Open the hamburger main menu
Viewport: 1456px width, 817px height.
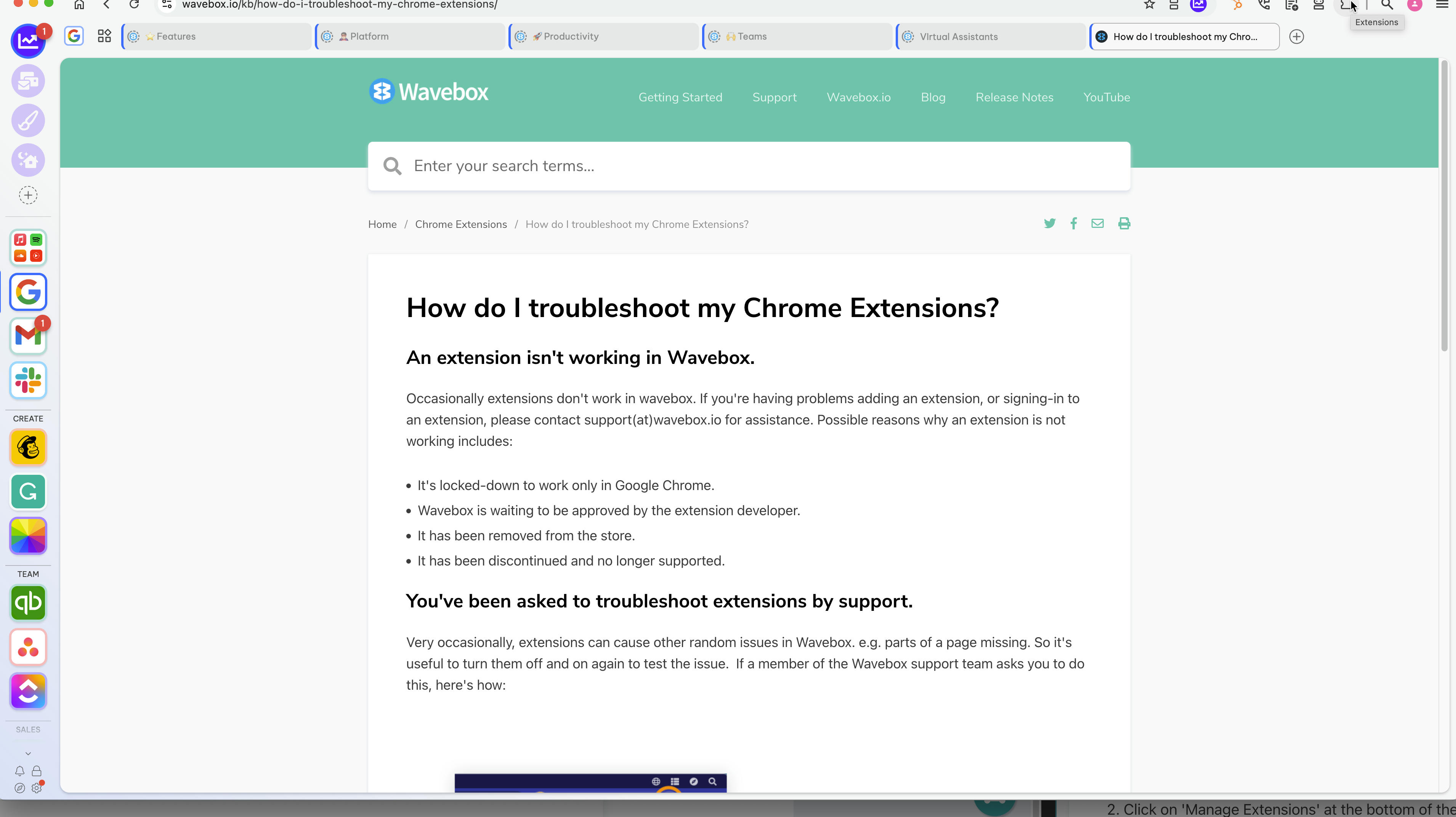[1442, 5]
